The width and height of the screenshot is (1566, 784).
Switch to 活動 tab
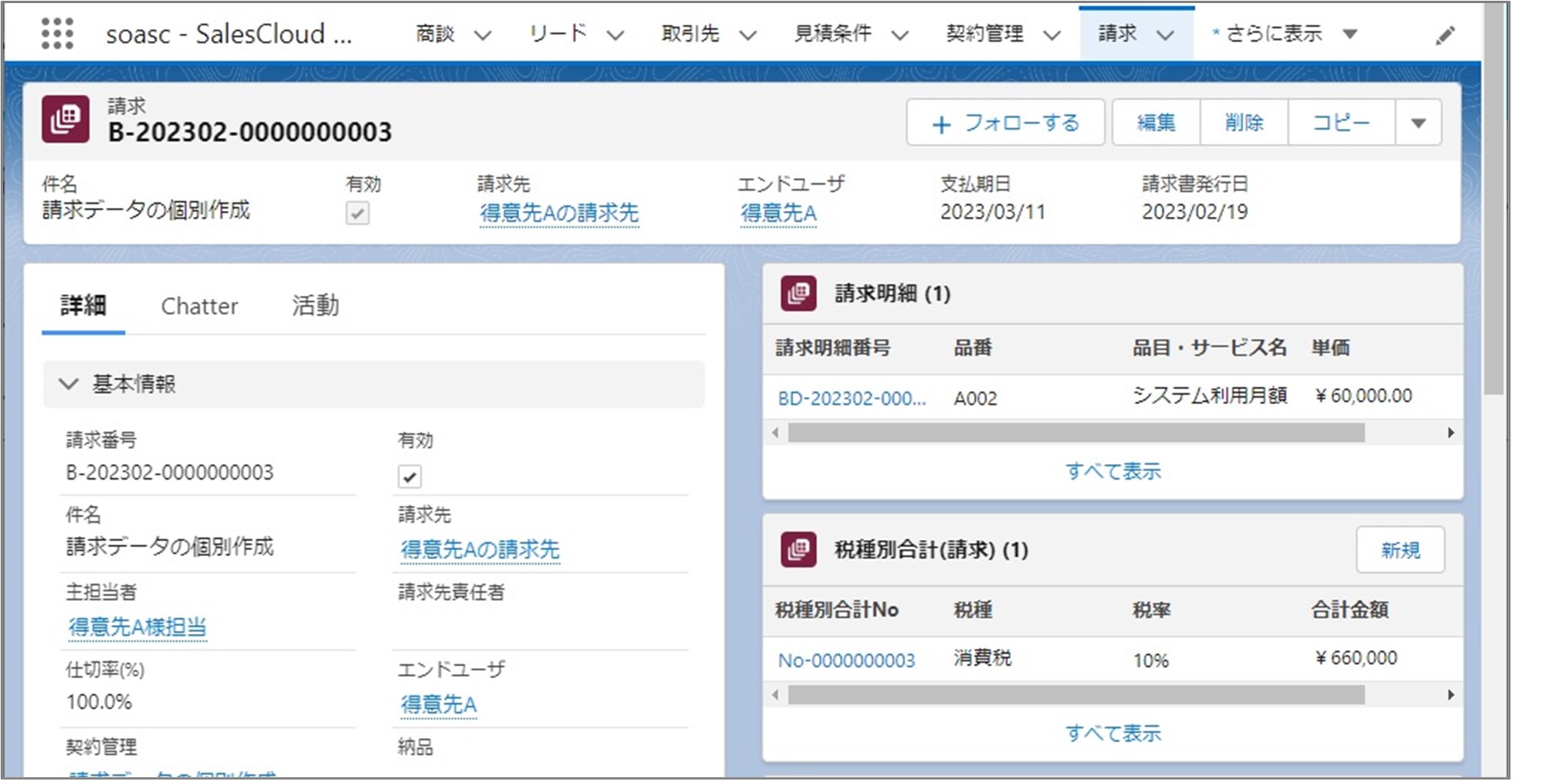coord(315,306)
